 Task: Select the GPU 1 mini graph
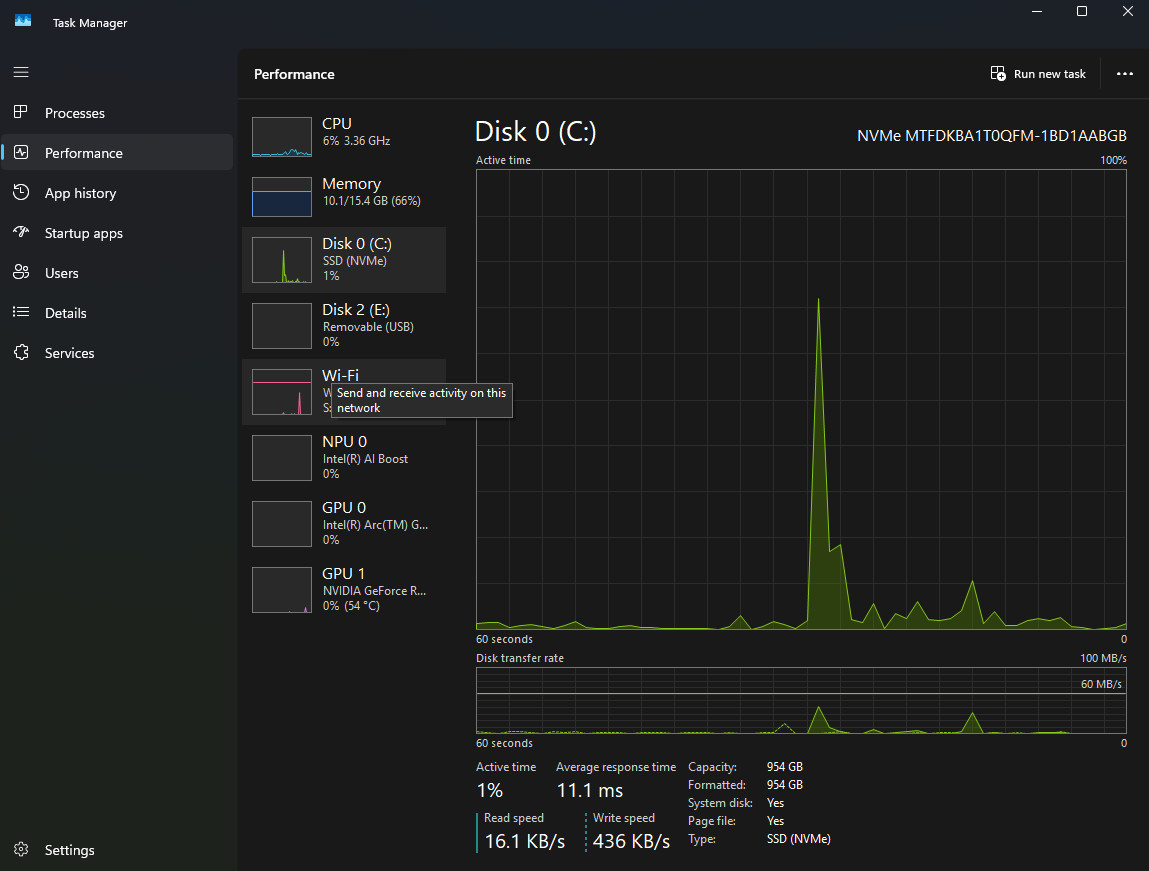282,590
